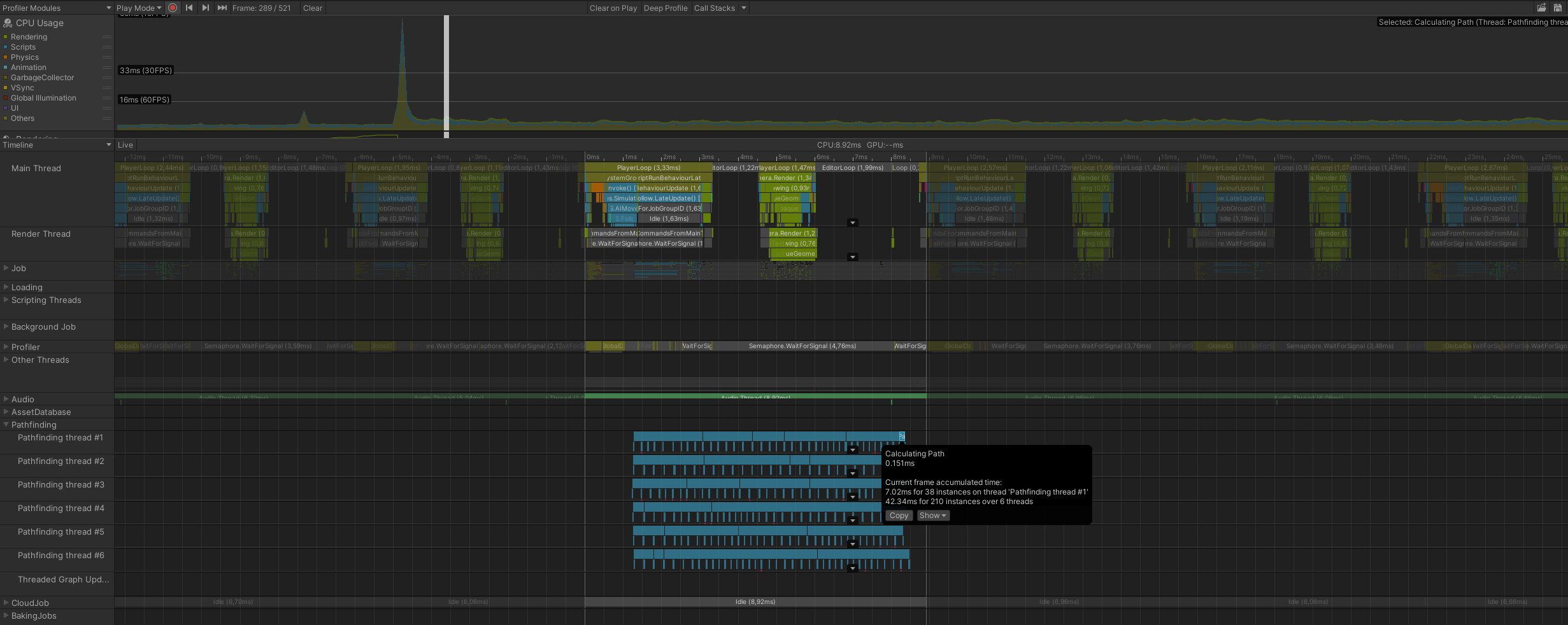Step to the next frame
The width and height of the screenshot is (1568, 625).
click(205, 8)
